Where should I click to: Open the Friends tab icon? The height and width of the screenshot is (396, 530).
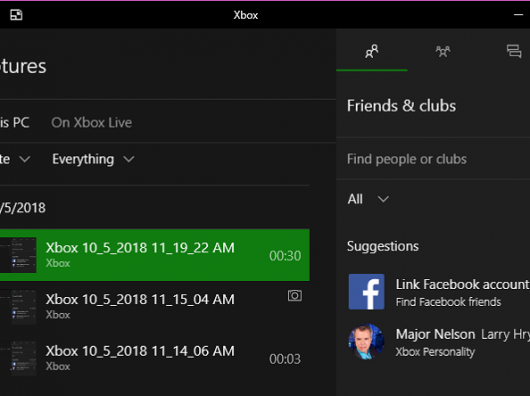[371, 51]
